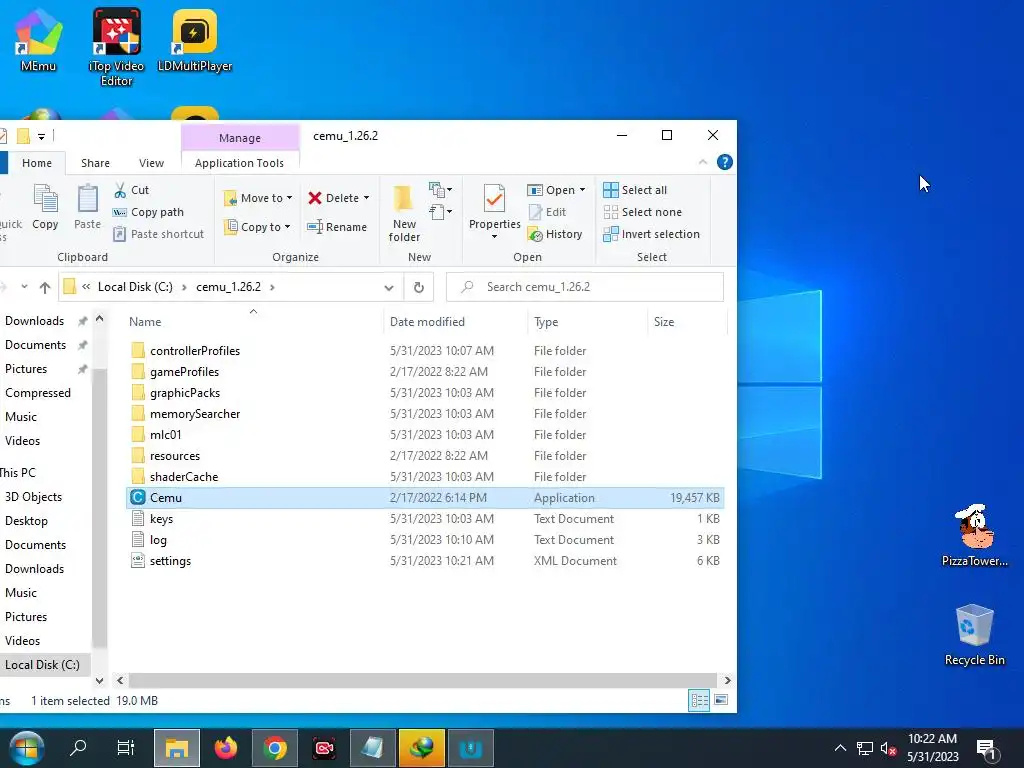Image resolution: width=1024 pixels, height=768 pixels.
Task: Select the LDMultiPlayer desktop icon
Action: point(195,40)
